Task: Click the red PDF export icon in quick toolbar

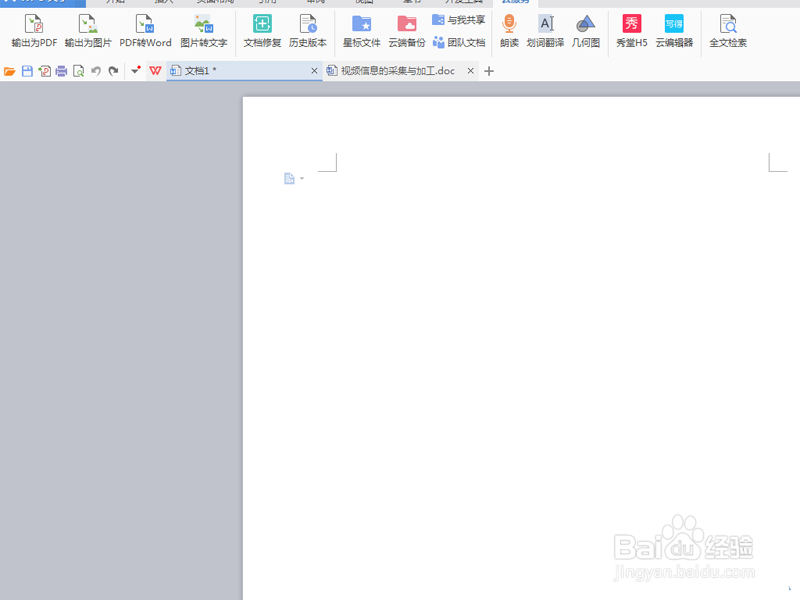Action: click(44, 71)
